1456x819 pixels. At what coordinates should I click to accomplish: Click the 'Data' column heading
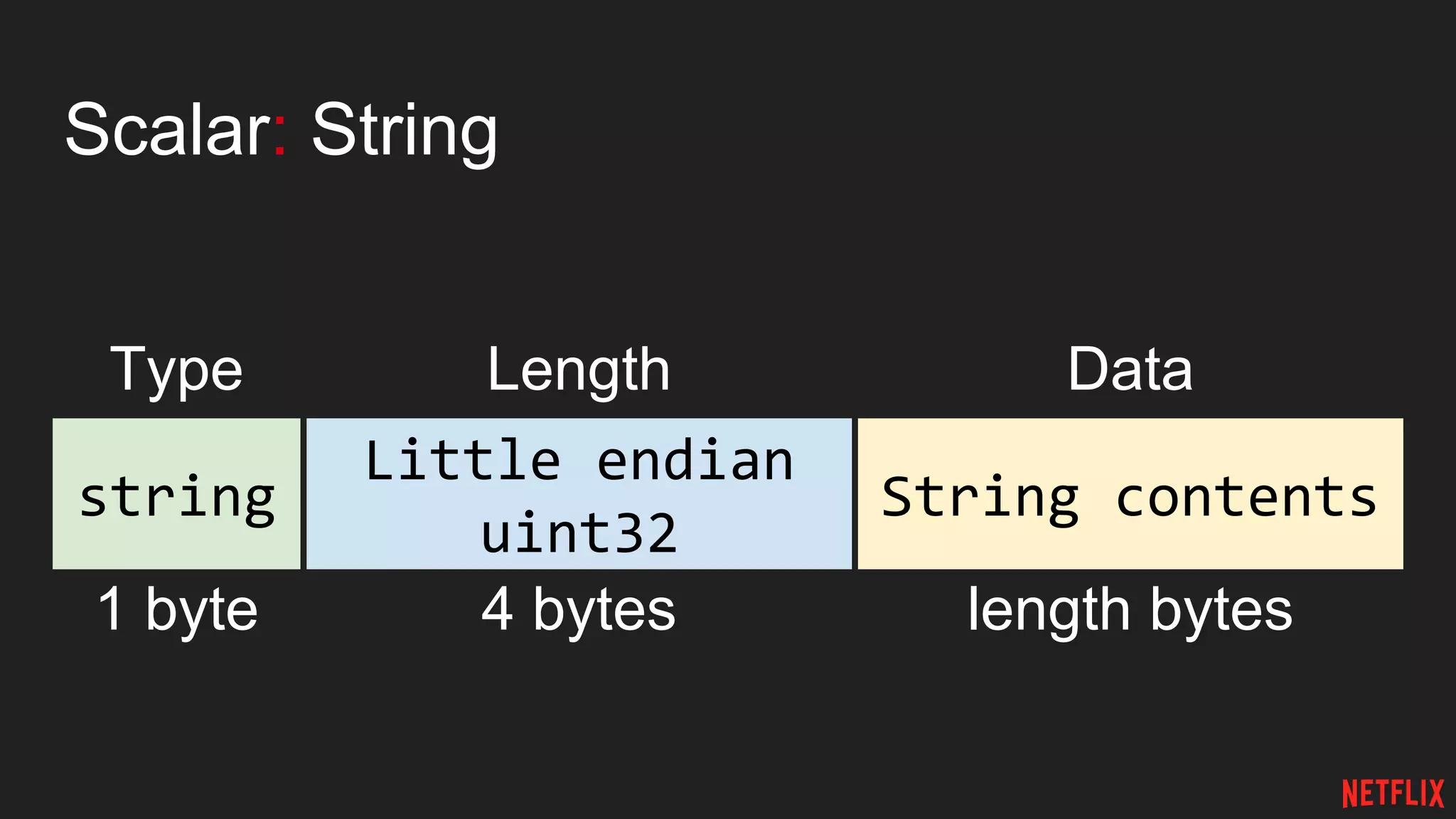pyautogui.click(x=1130, y=369)
